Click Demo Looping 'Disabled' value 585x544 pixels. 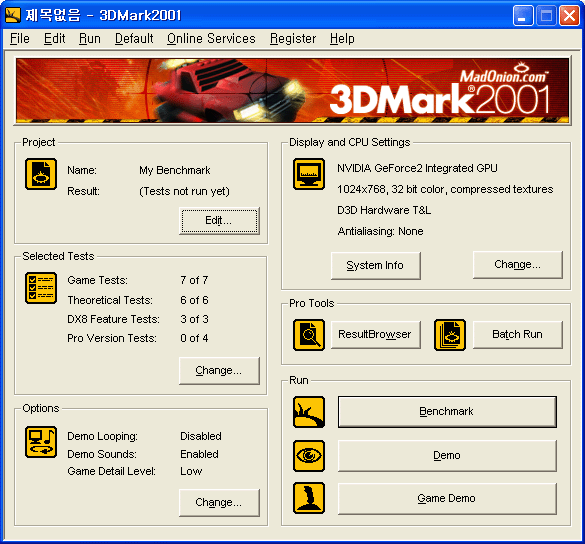(201, 436)
